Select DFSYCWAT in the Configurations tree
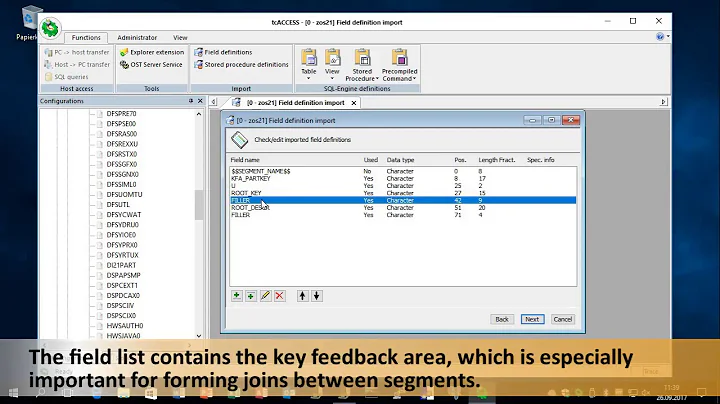 point(124,214)
